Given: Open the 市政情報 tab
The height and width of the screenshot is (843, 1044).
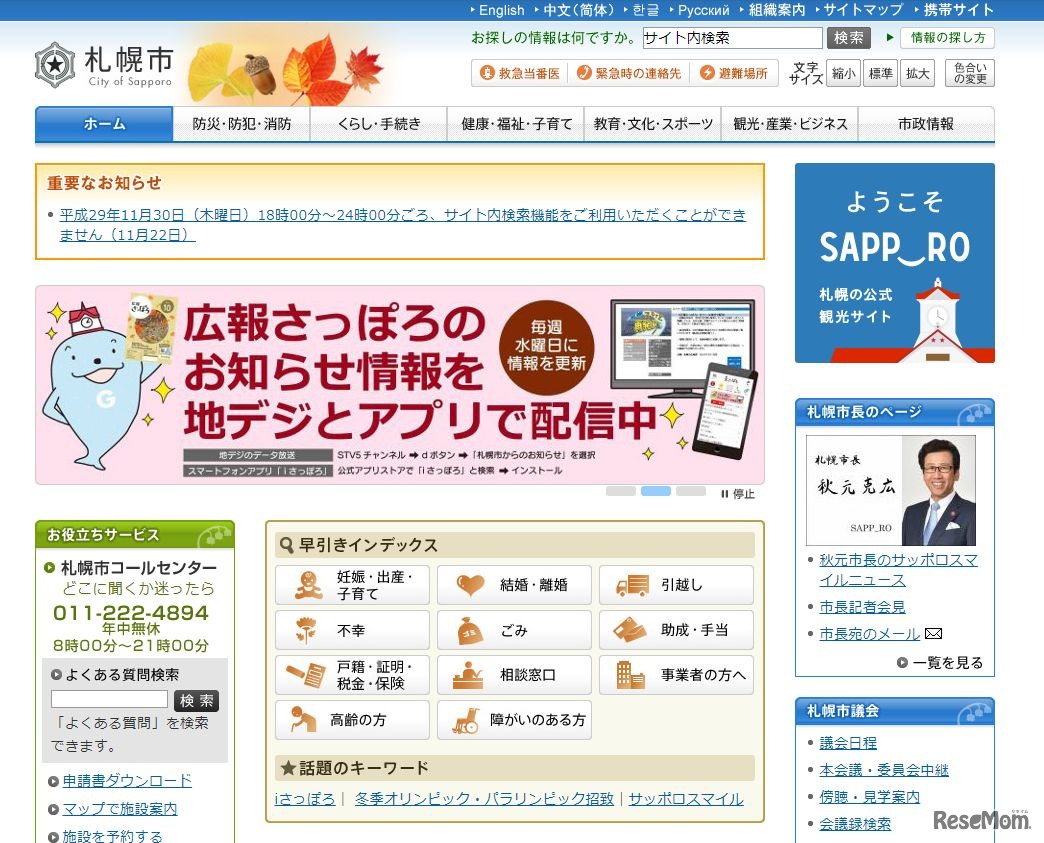Looking at the screenshot, I should (x=926, y=124).
